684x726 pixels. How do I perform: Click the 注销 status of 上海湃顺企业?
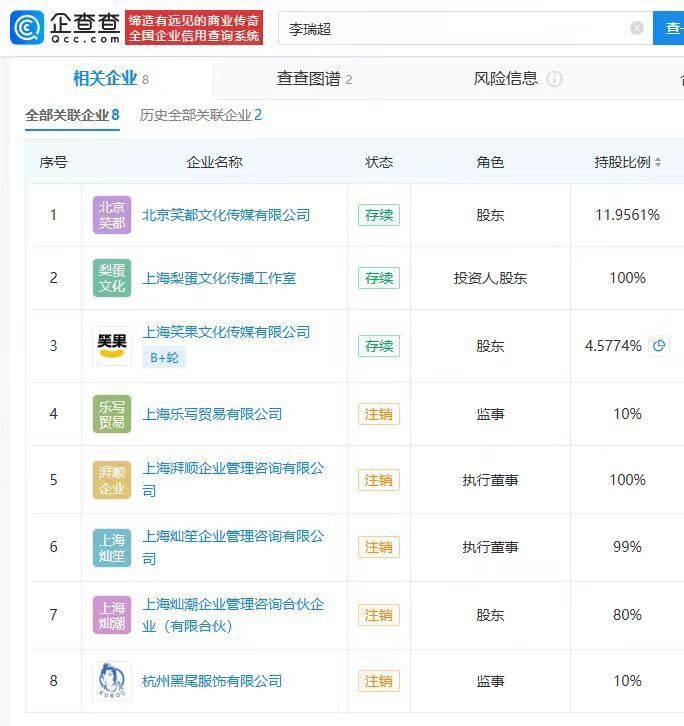coord(379,480)
